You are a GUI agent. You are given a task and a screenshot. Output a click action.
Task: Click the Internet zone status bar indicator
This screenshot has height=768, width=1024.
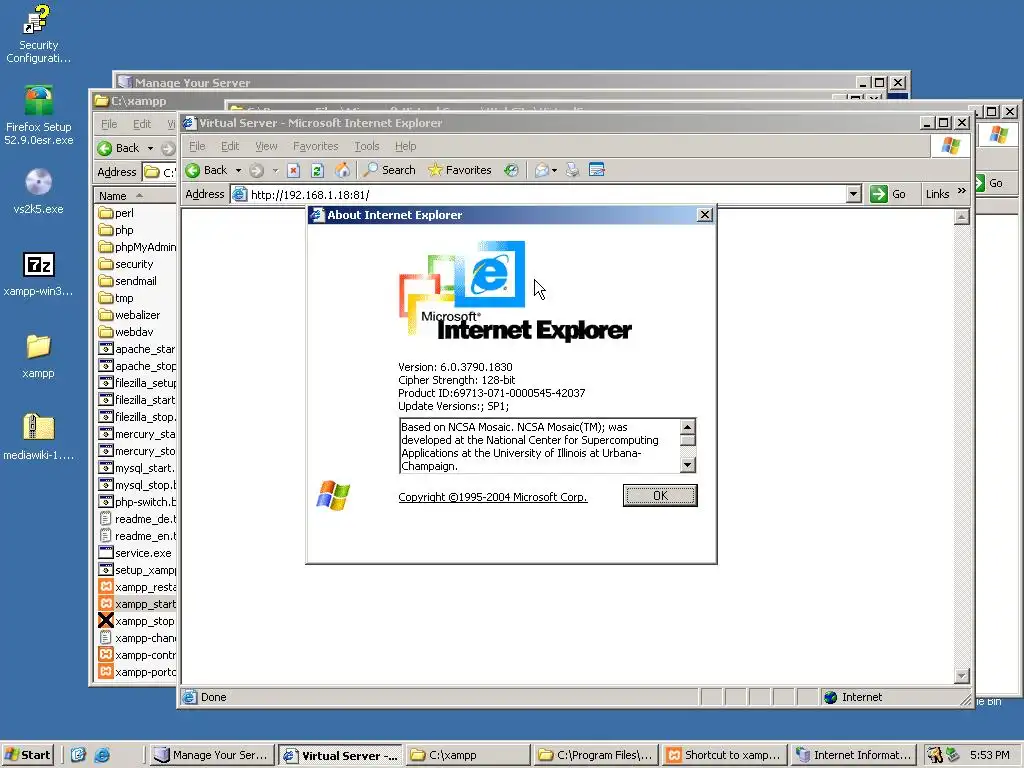[x=853, y=697]
